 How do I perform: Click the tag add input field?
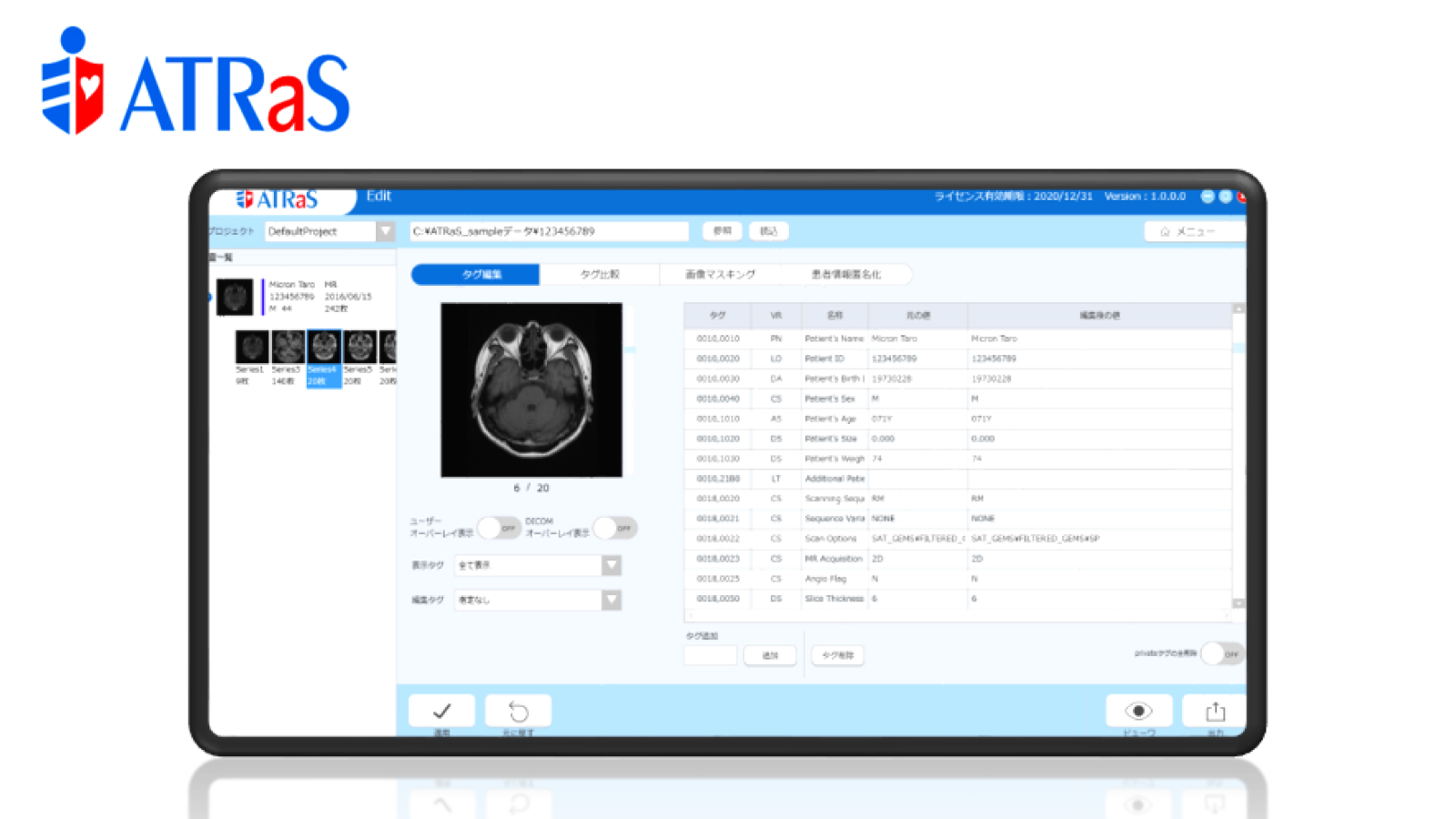(711, 655)
